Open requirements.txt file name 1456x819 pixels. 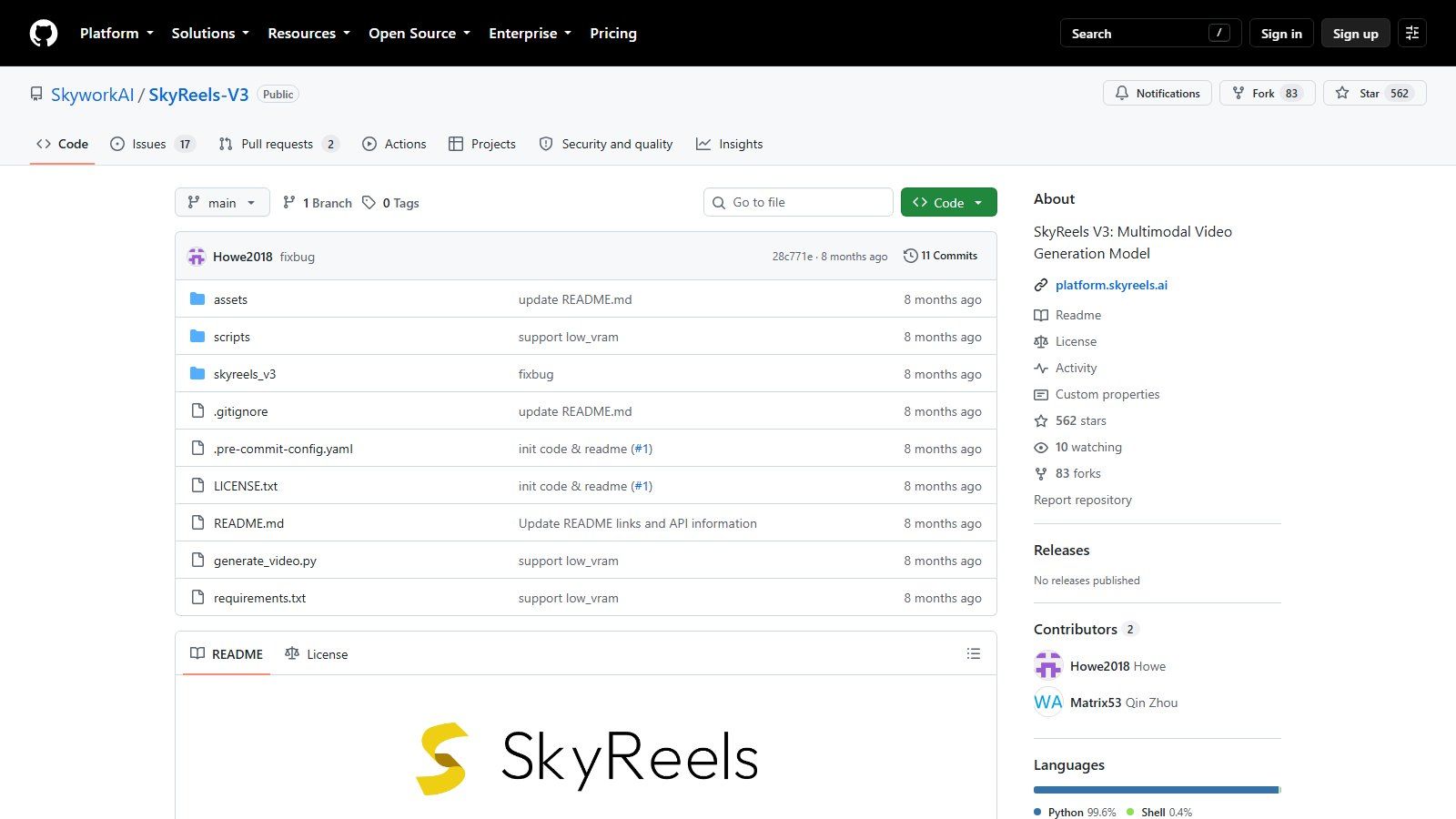[x=259, y=598]
